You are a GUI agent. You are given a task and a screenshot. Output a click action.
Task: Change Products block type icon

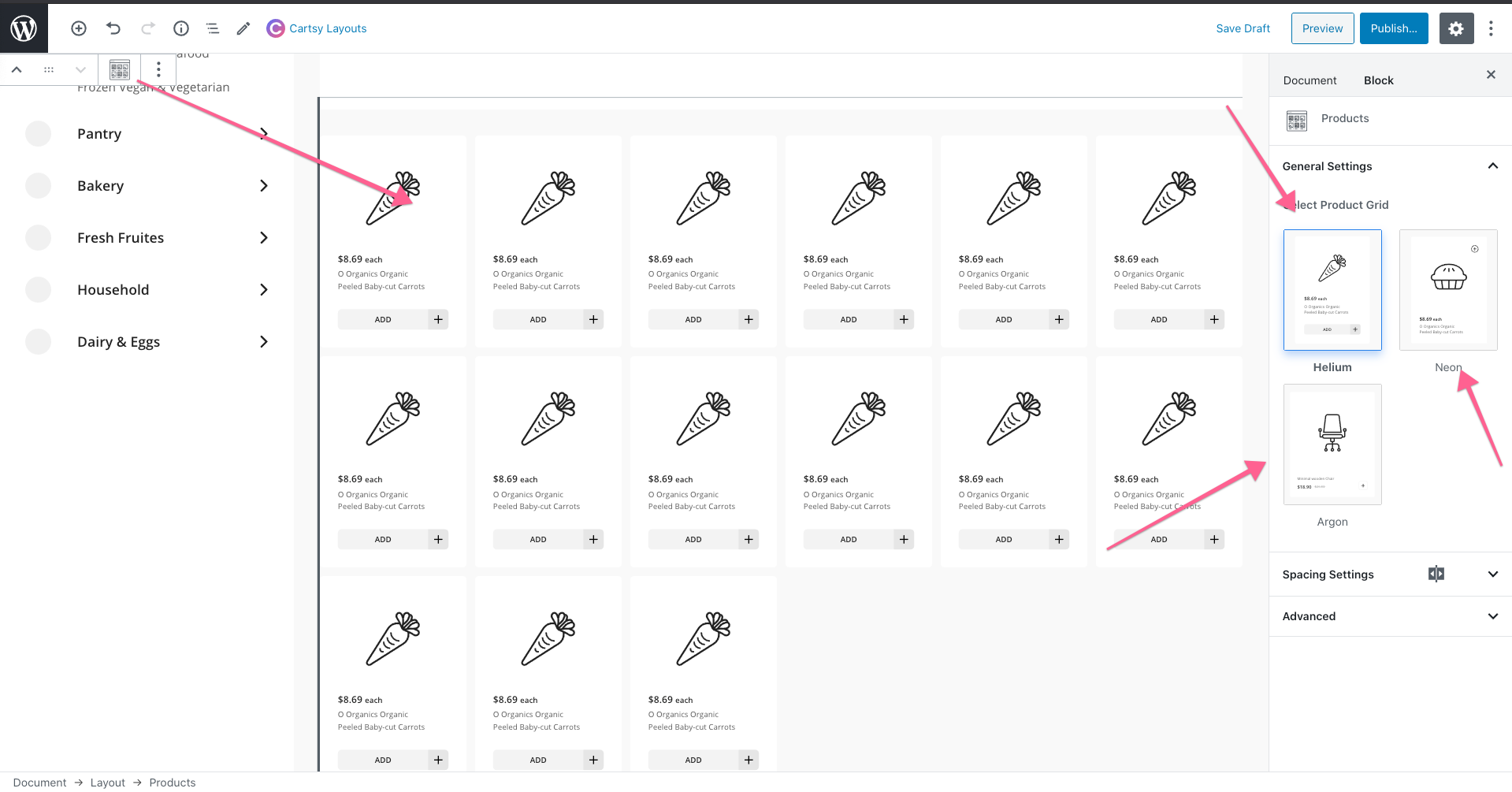(x=120, y=69)
